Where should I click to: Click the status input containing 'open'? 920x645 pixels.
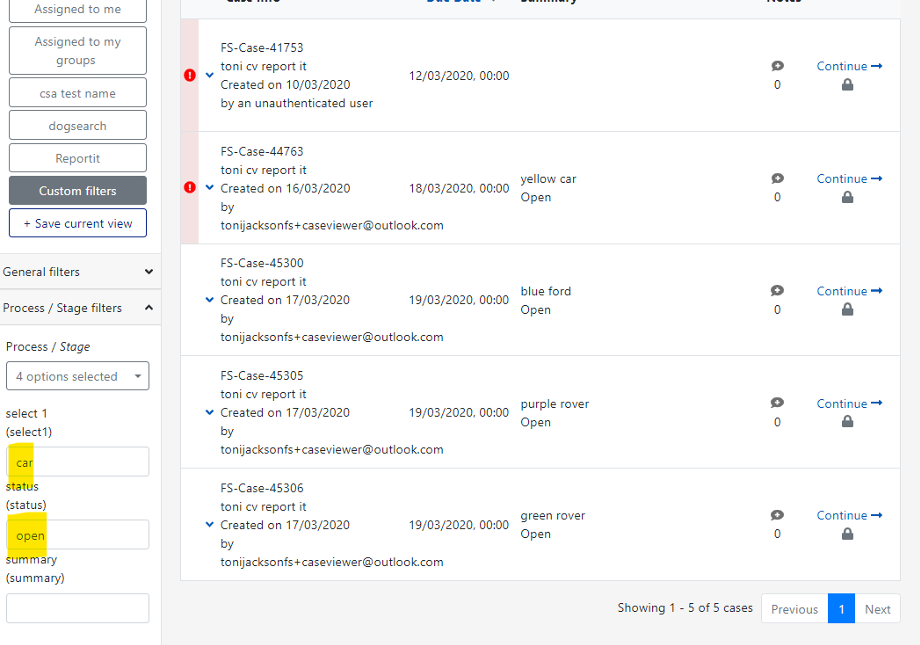tap(77, 535)
